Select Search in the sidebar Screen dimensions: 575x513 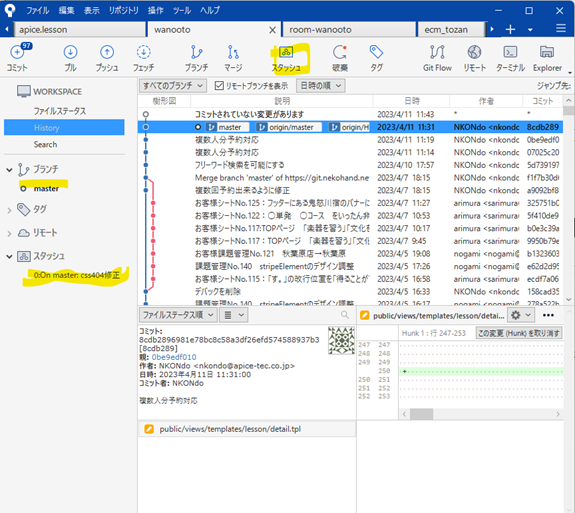45,144
